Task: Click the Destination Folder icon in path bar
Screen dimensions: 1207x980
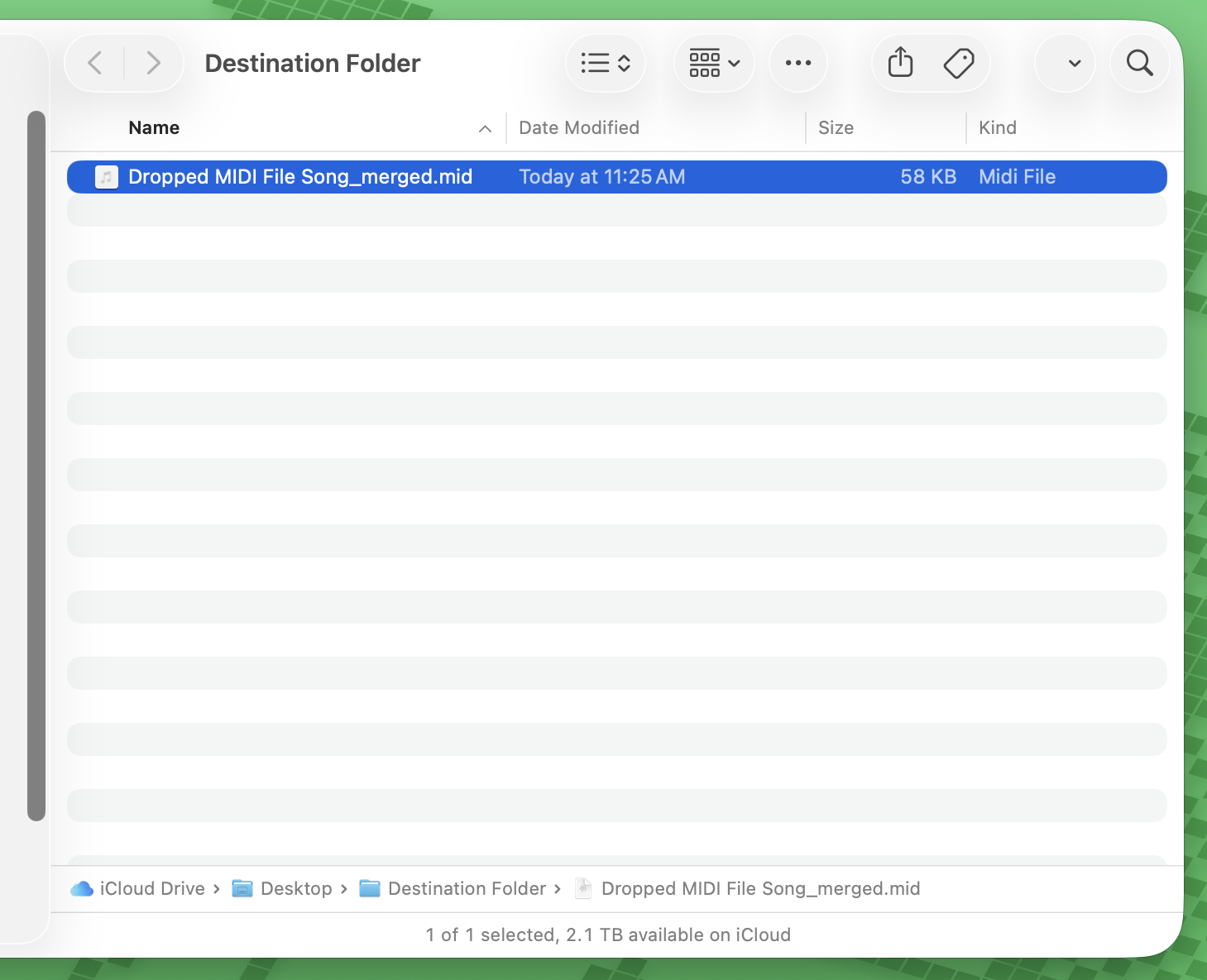Action: pyautogui.click(x=370, y=888)
